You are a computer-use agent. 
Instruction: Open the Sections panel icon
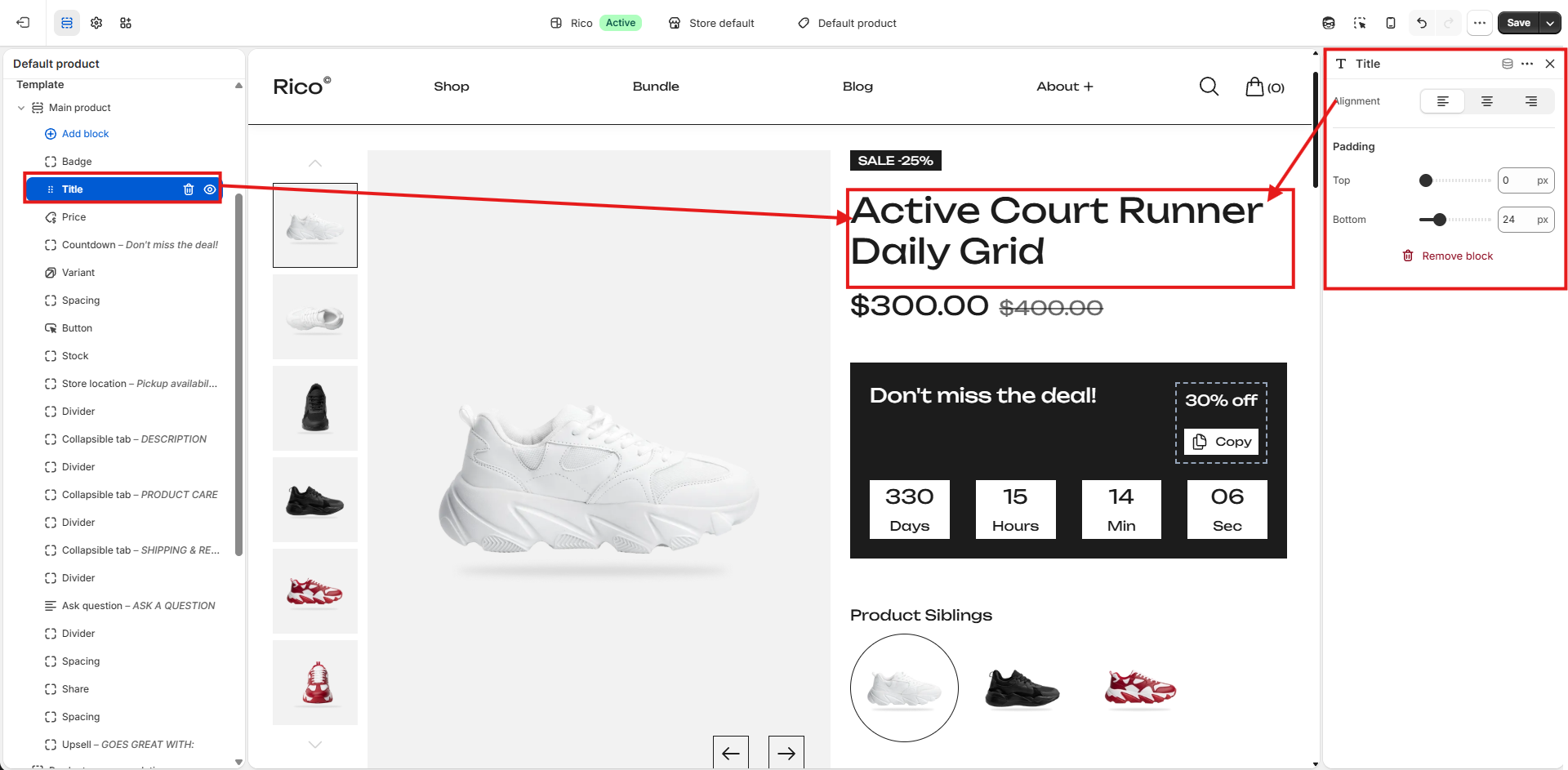tap(67, 23)
